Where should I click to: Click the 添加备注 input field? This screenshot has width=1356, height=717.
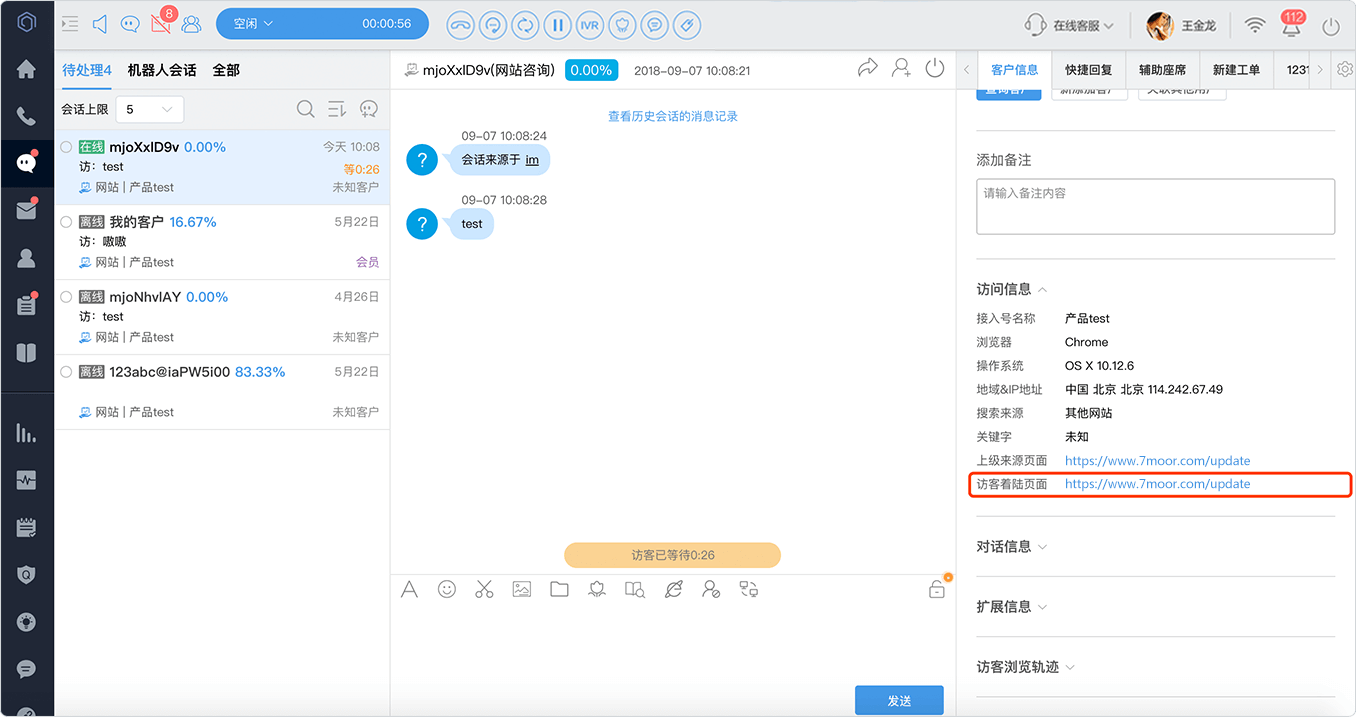[x=1155, y=207]
